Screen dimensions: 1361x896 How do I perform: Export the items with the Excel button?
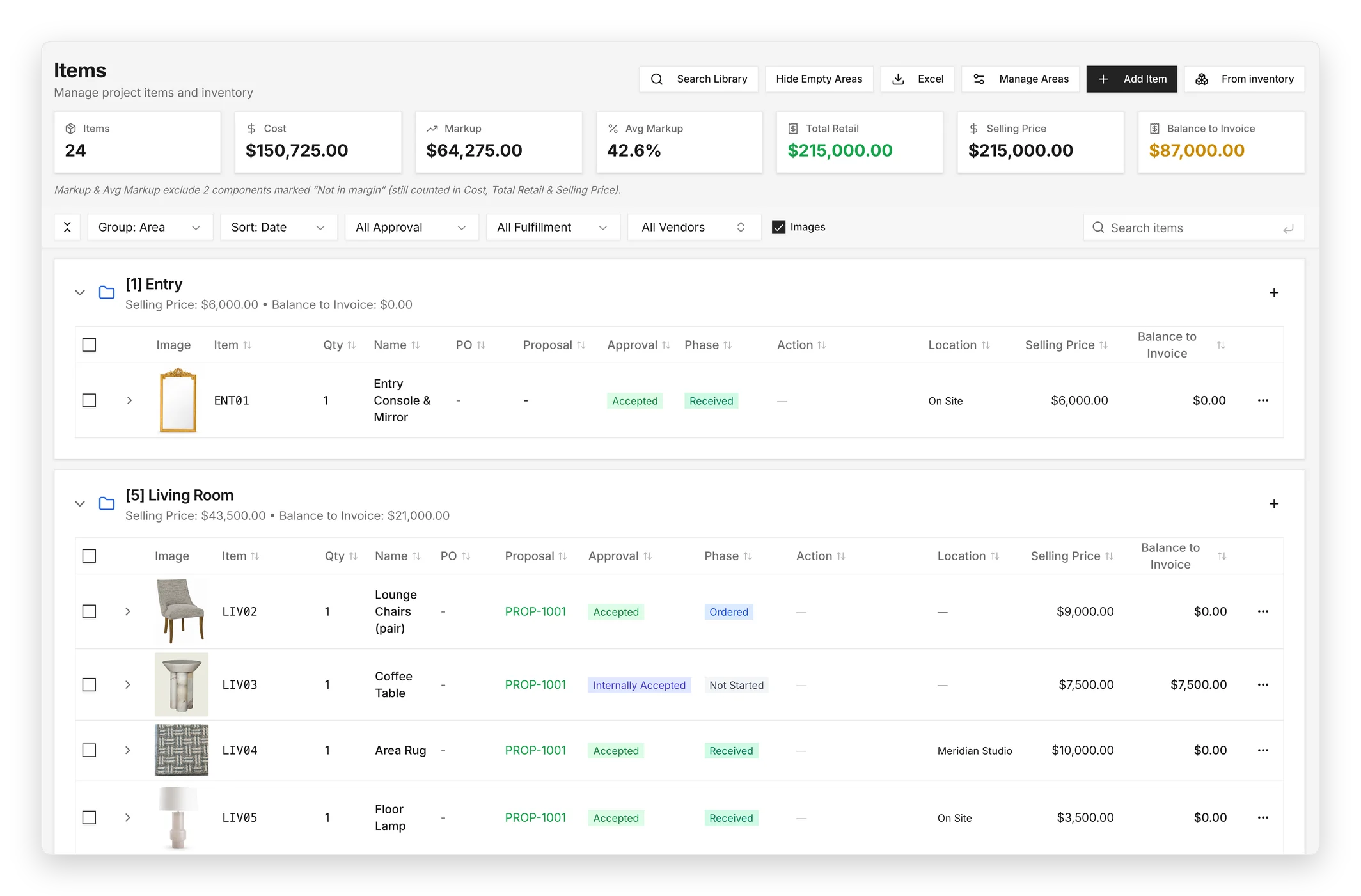(x=917, y=79)
